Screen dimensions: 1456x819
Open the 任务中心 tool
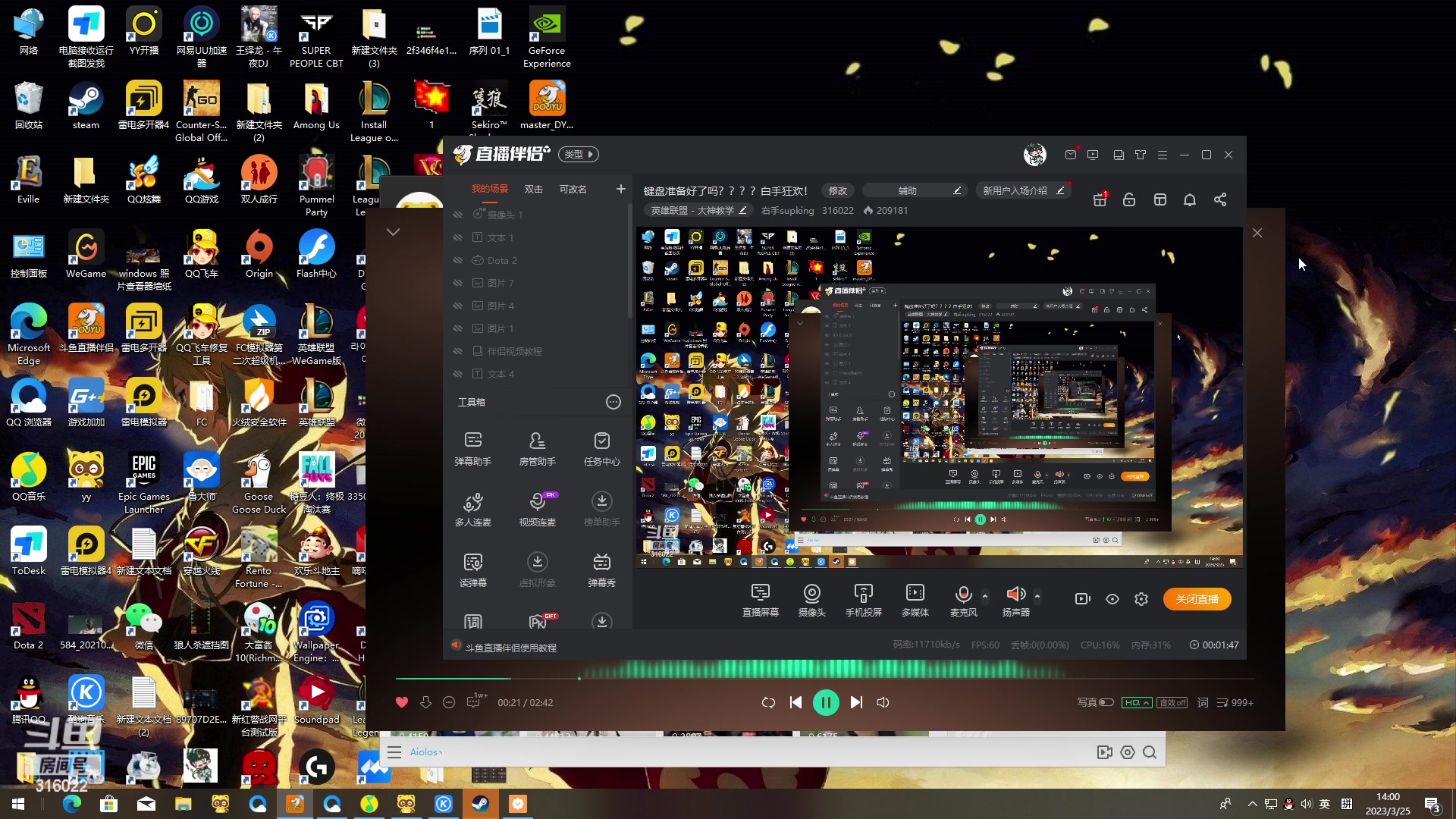point(601,447)
